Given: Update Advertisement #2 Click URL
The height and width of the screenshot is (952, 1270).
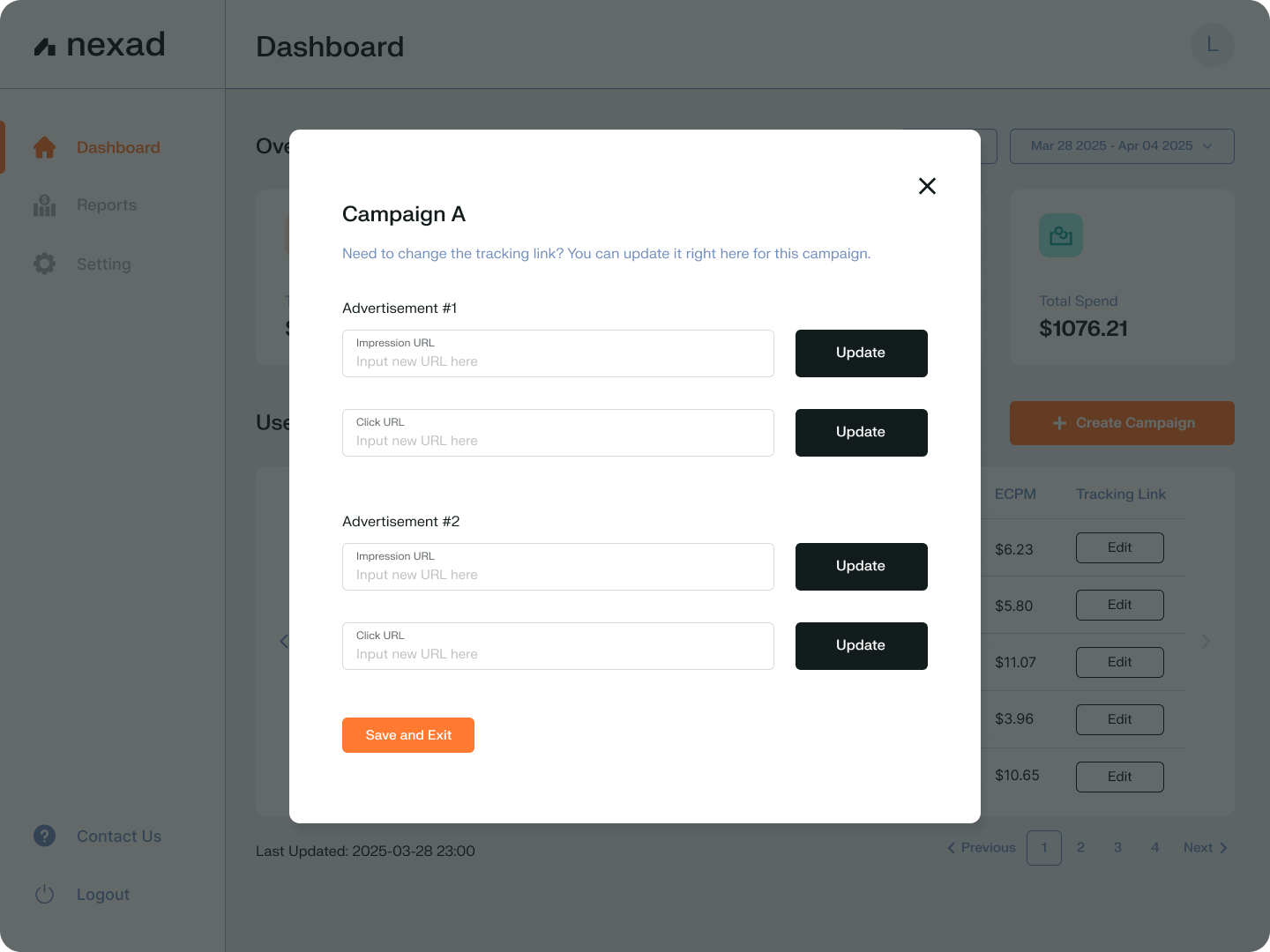Looking at the screenshot, I should 862,646.
